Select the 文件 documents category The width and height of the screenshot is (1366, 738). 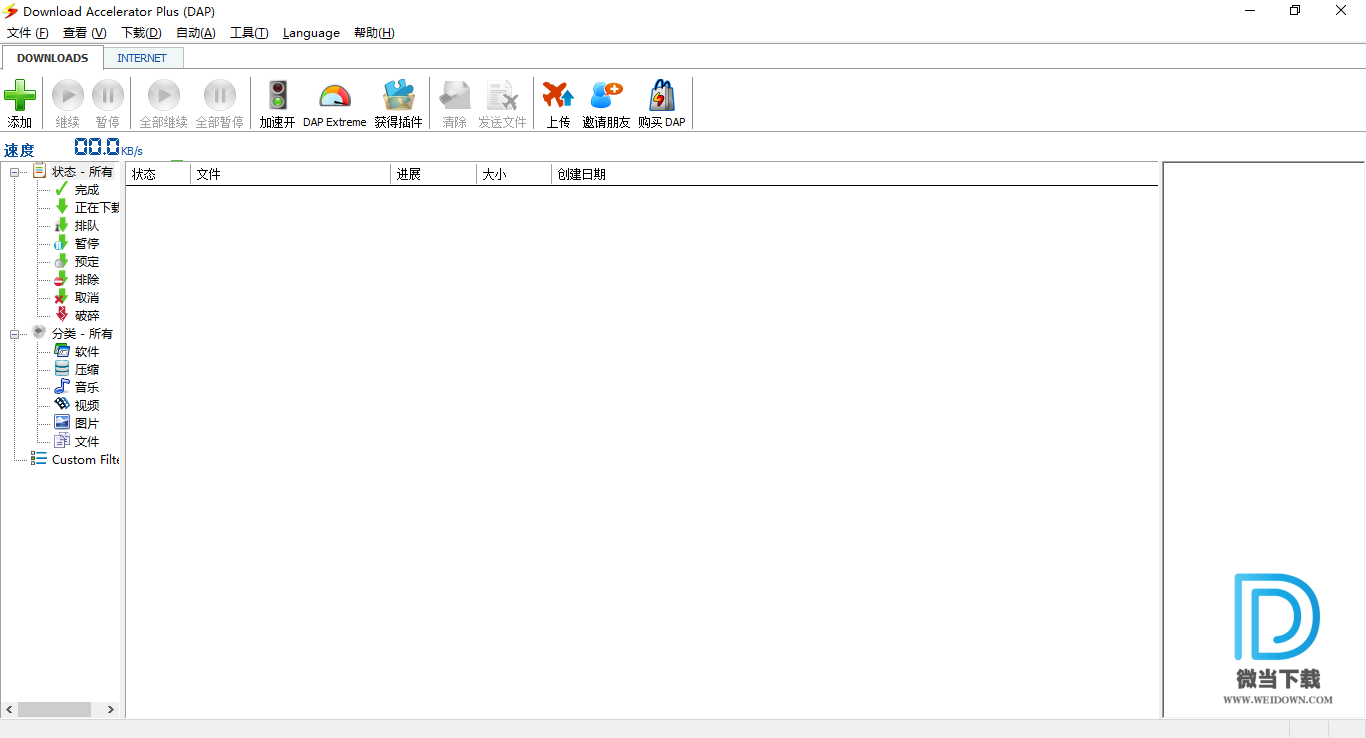87,442
